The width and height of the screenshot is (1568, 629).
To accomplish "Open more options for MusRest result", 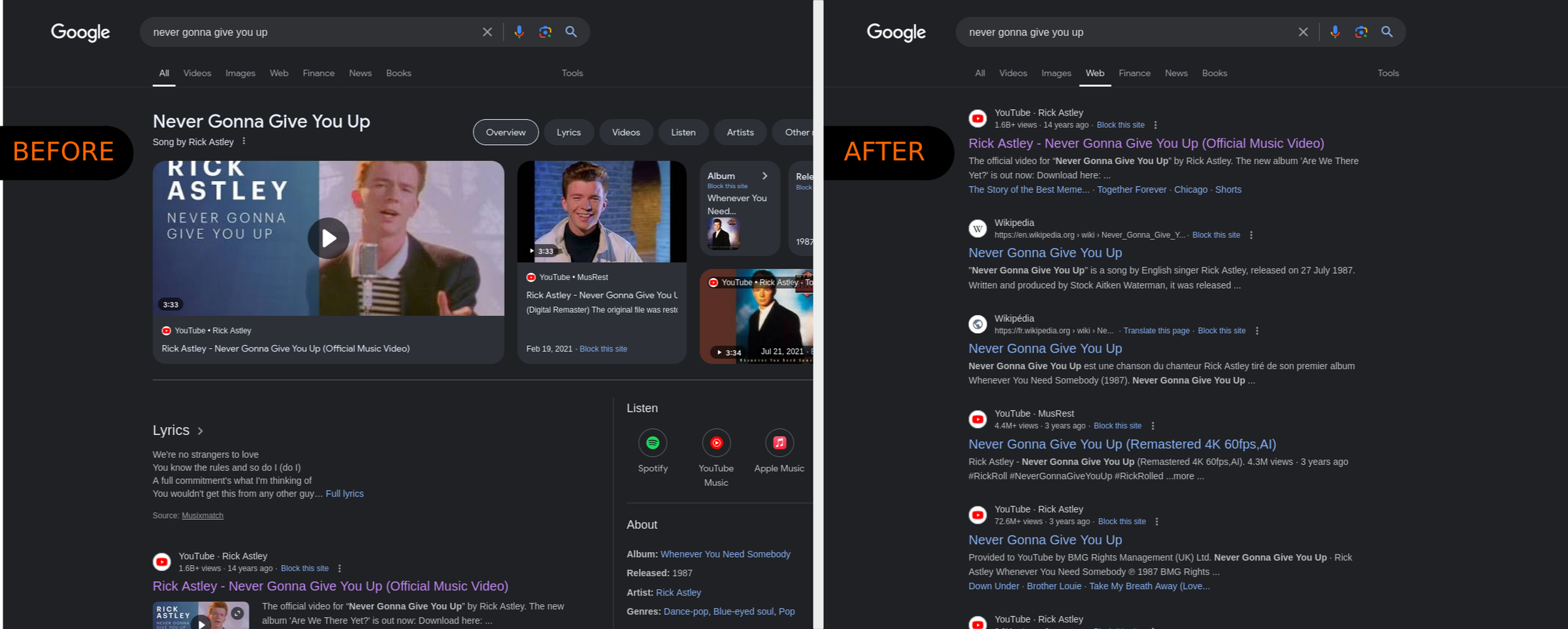I will click(x=1153, y=426).
